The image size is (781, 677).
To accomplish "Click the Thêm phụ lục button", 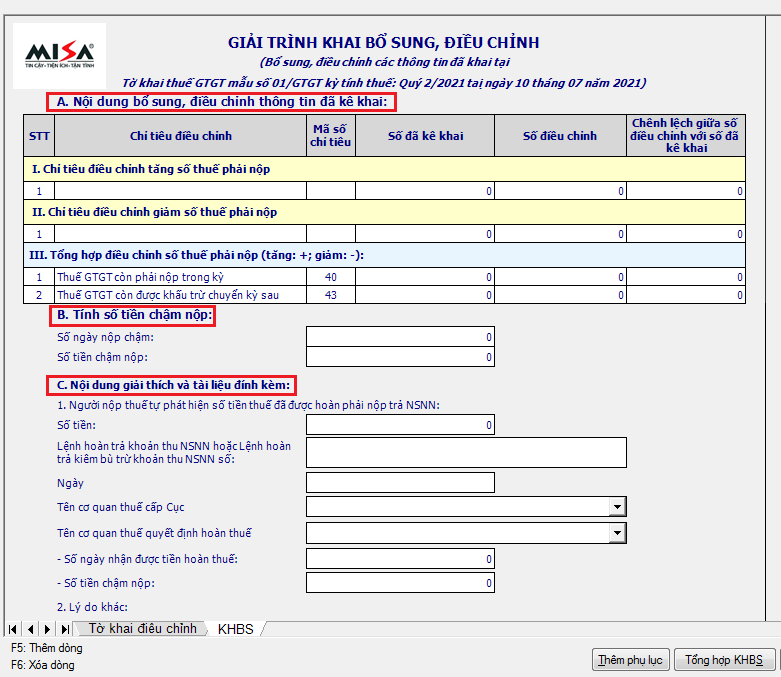I will pyautogui.click(x=630, y=660).
